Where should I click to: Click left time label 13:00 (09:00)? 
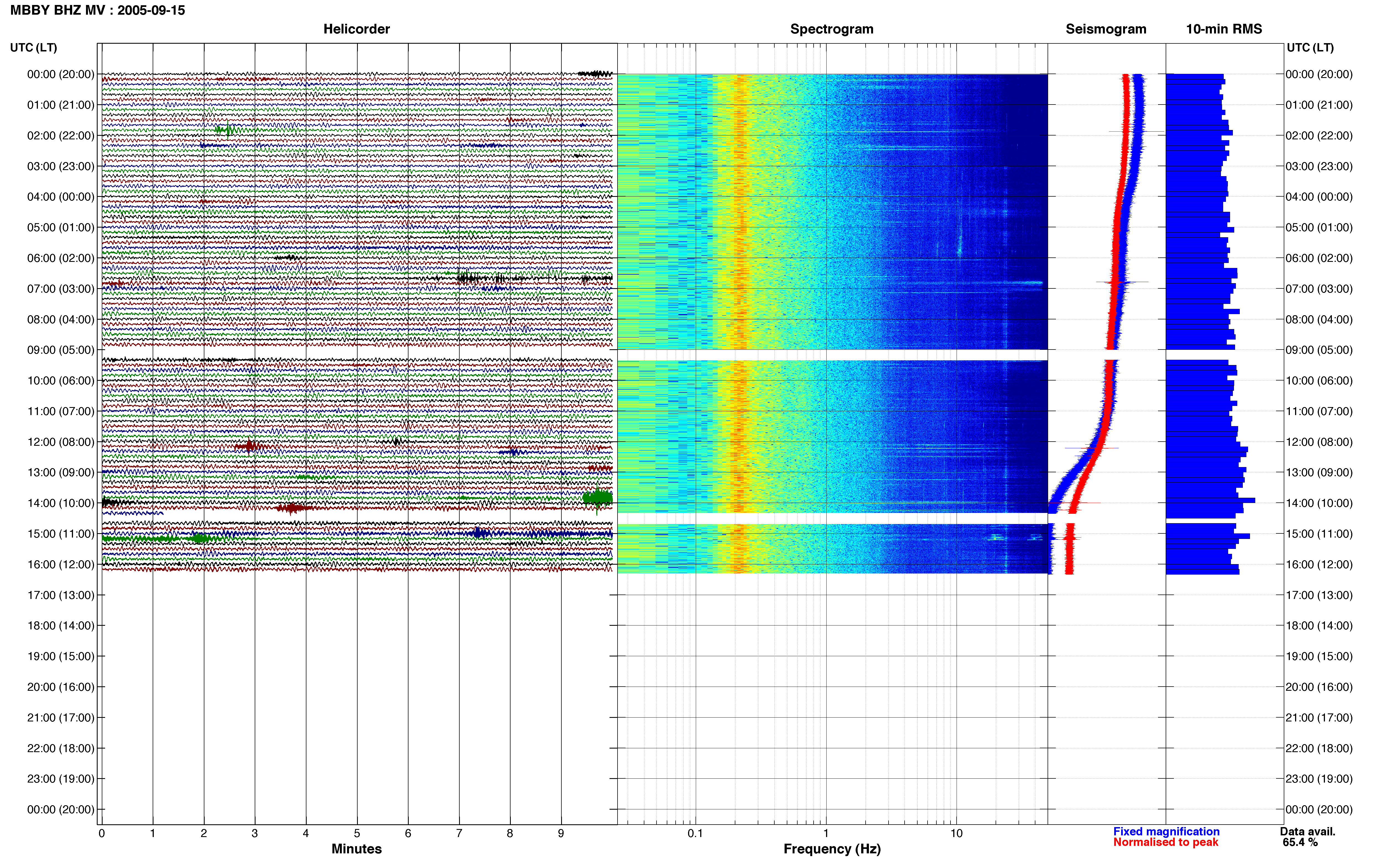(61, 473)
